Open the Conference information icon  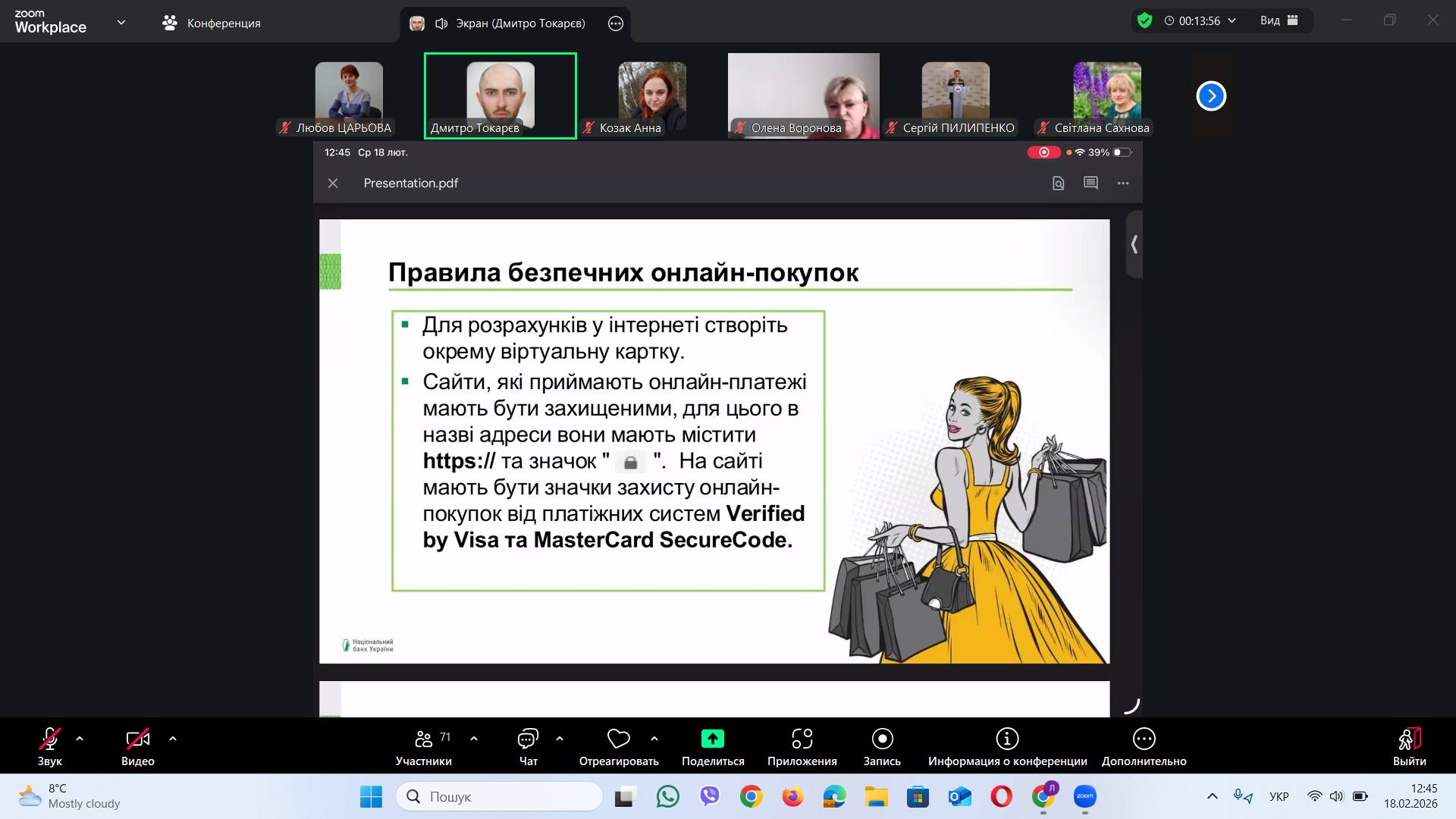1007,739
